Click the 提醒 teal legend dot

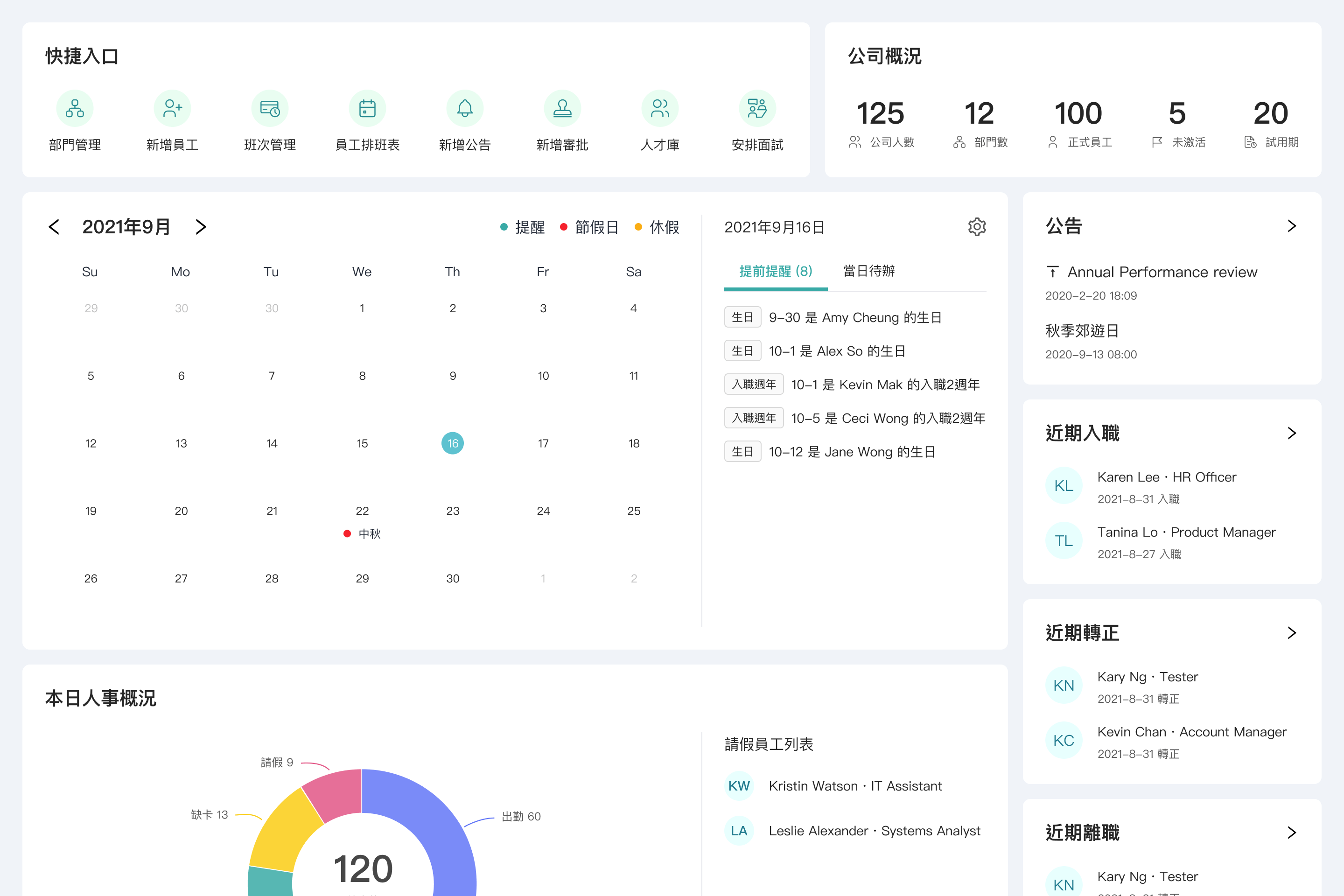pos(504,227)
